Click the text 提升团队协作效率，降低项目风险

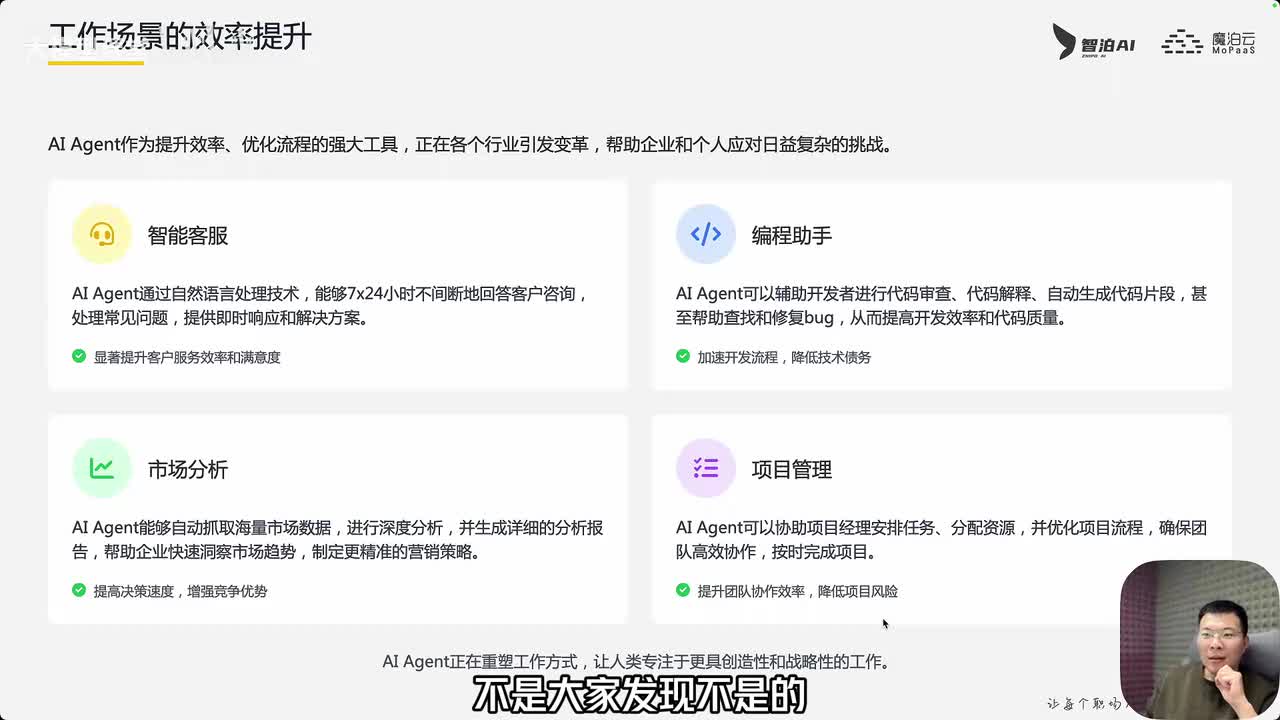coord(798,591)
